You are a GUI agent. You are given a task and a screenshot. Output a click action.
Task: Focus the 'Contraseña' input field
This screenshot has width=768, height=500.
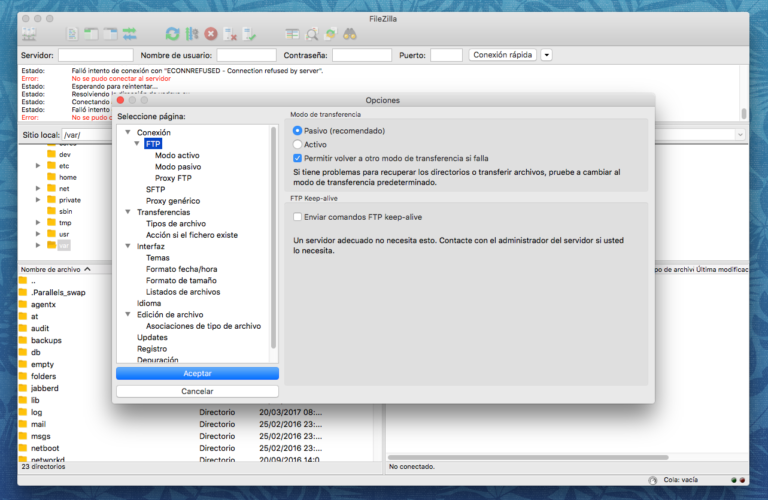click(x=362, y=55)
